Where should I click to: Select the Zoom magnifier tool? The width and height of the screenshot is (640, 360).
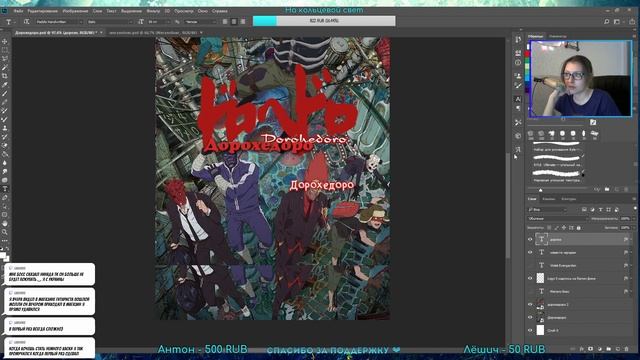(x=5, y=232)
